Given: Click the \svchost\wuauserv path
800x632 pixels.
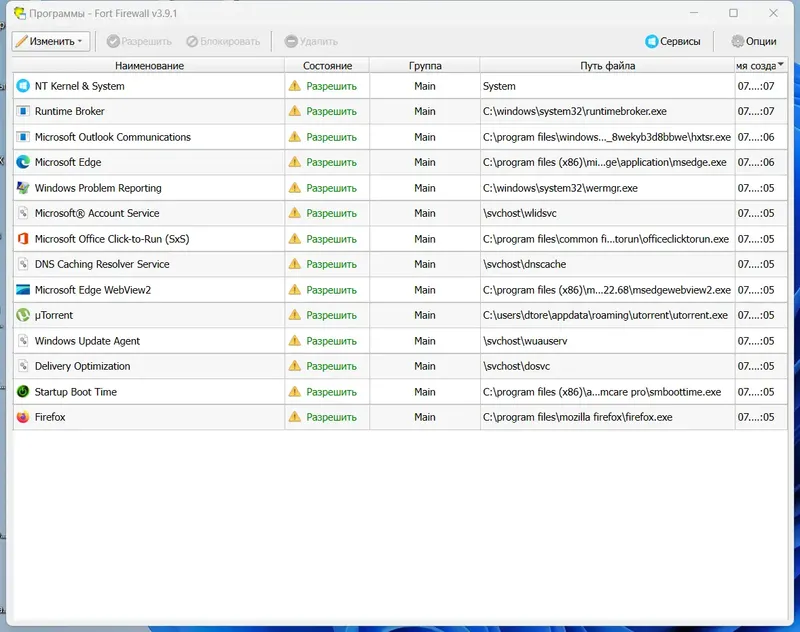Looking at the screenshot, I should (525, 341).
